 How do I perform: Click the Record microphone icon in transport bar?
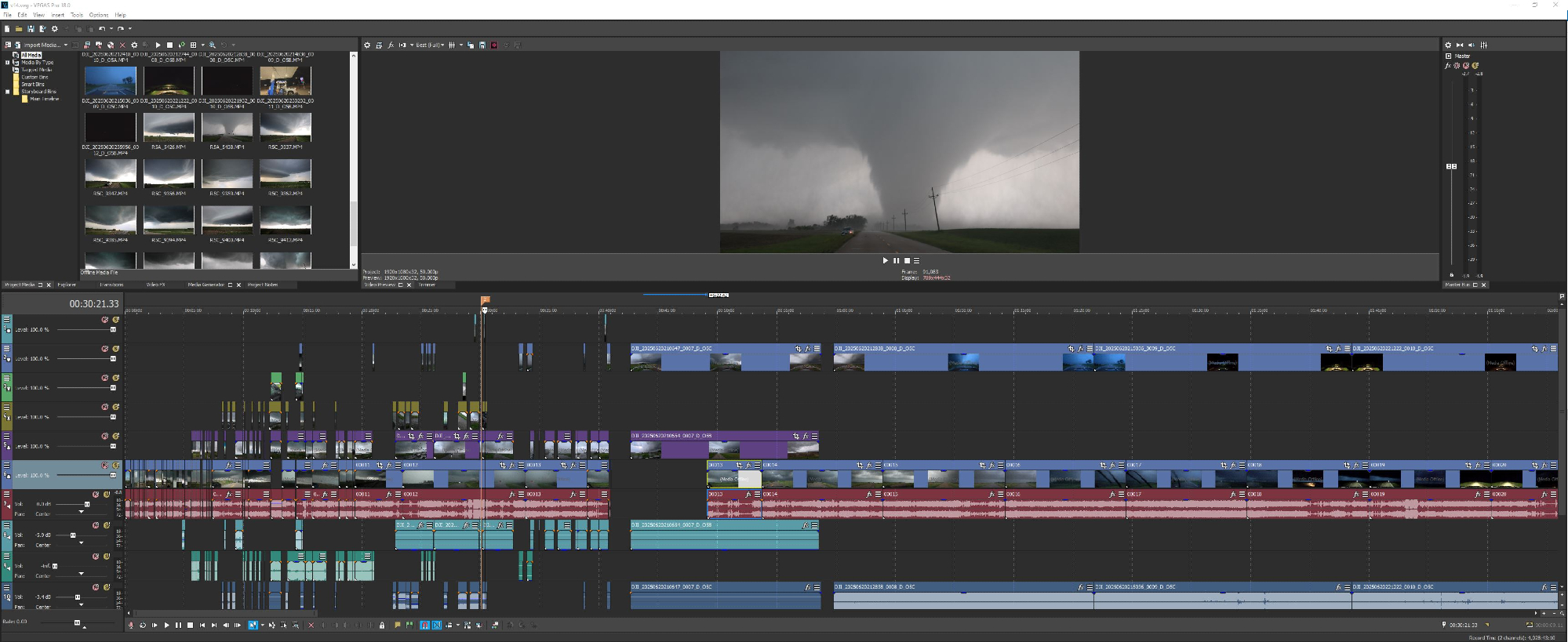[131, 626]
